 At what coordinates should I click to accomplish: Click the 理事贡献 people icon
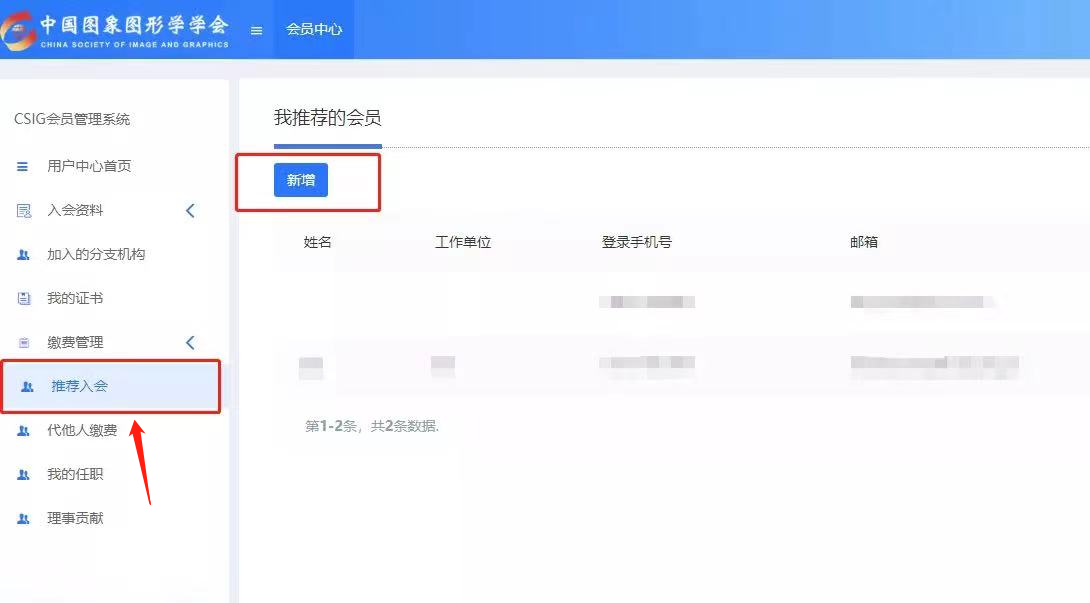[23, 519]
